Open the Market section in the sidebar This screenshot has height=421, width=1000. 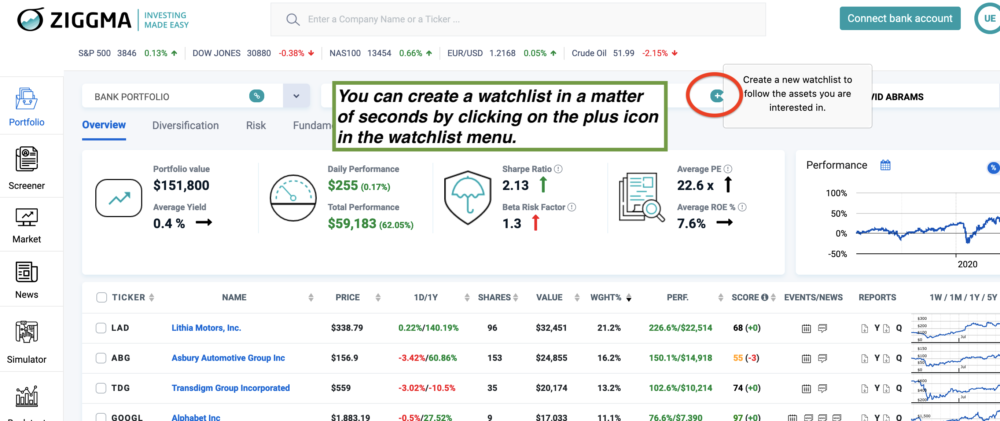tap(27, 226)
